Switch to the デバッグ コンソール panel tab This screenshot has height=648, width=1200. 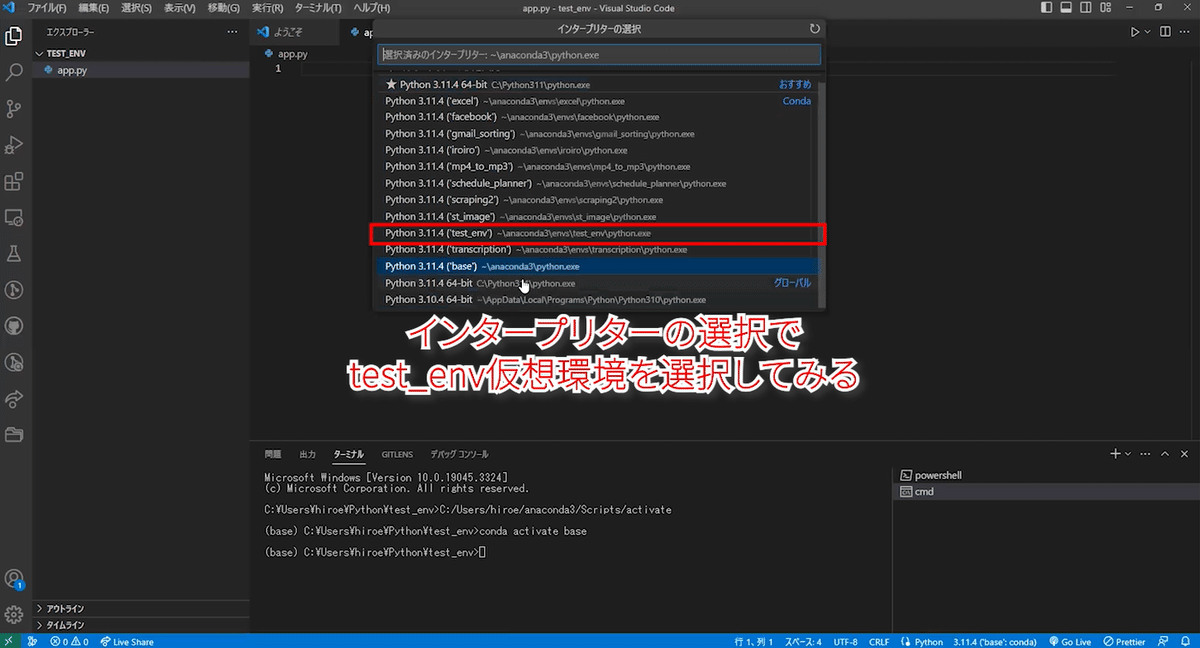(x=459, y=454)
